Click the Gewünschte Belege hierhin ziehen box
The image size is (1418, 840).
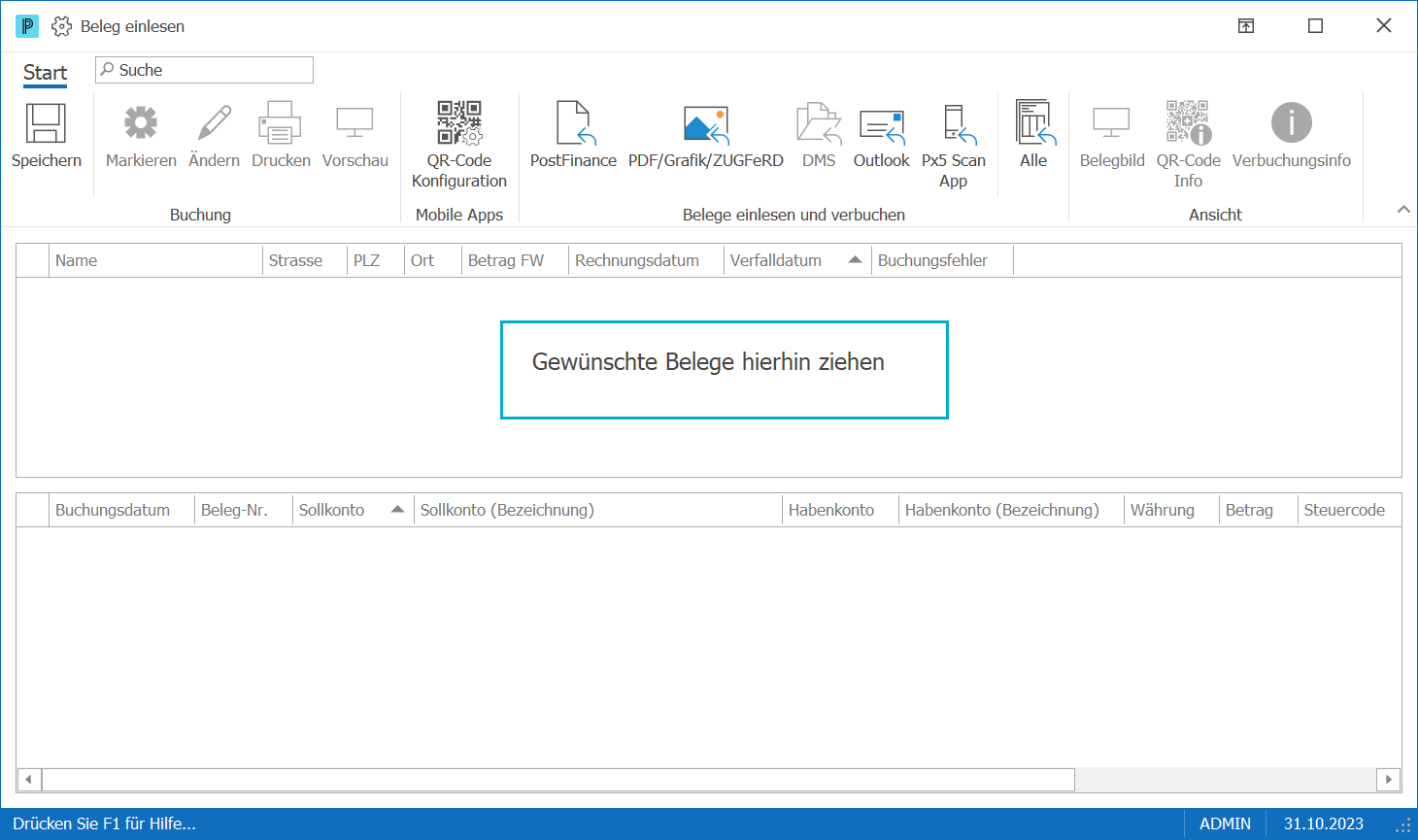(x=725, y=370)
